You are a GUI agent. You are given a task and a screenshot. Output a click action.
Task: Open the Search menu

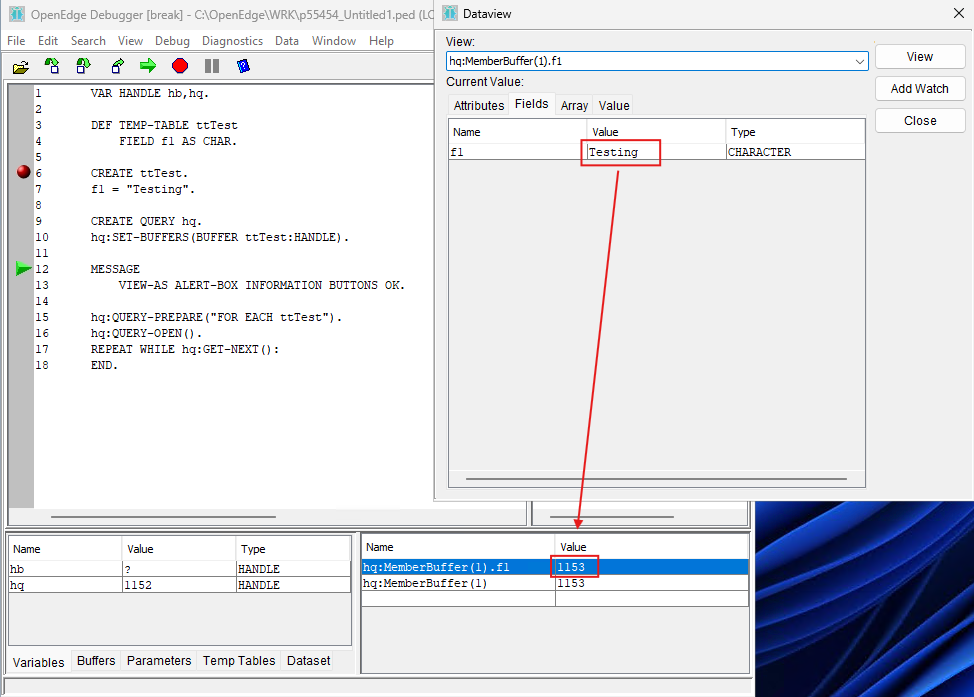coord(88,41)
